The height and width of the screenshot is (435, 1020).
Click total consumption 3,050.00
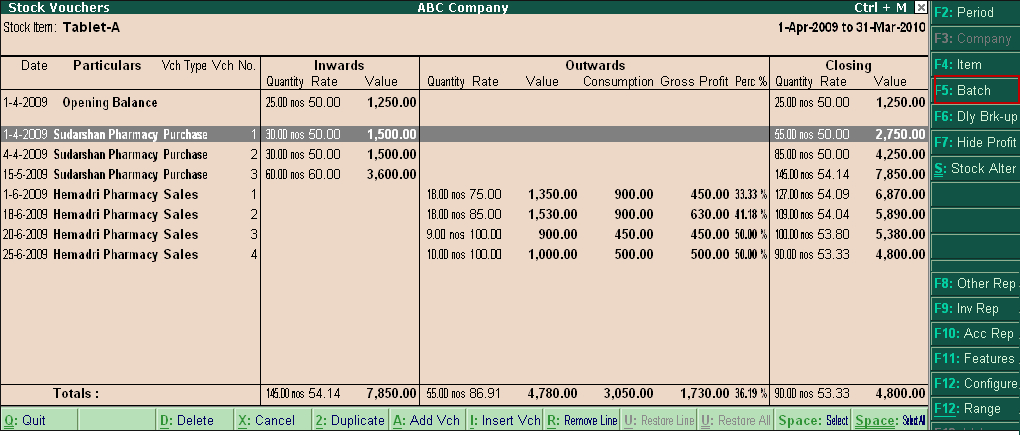tap(628, 393)
